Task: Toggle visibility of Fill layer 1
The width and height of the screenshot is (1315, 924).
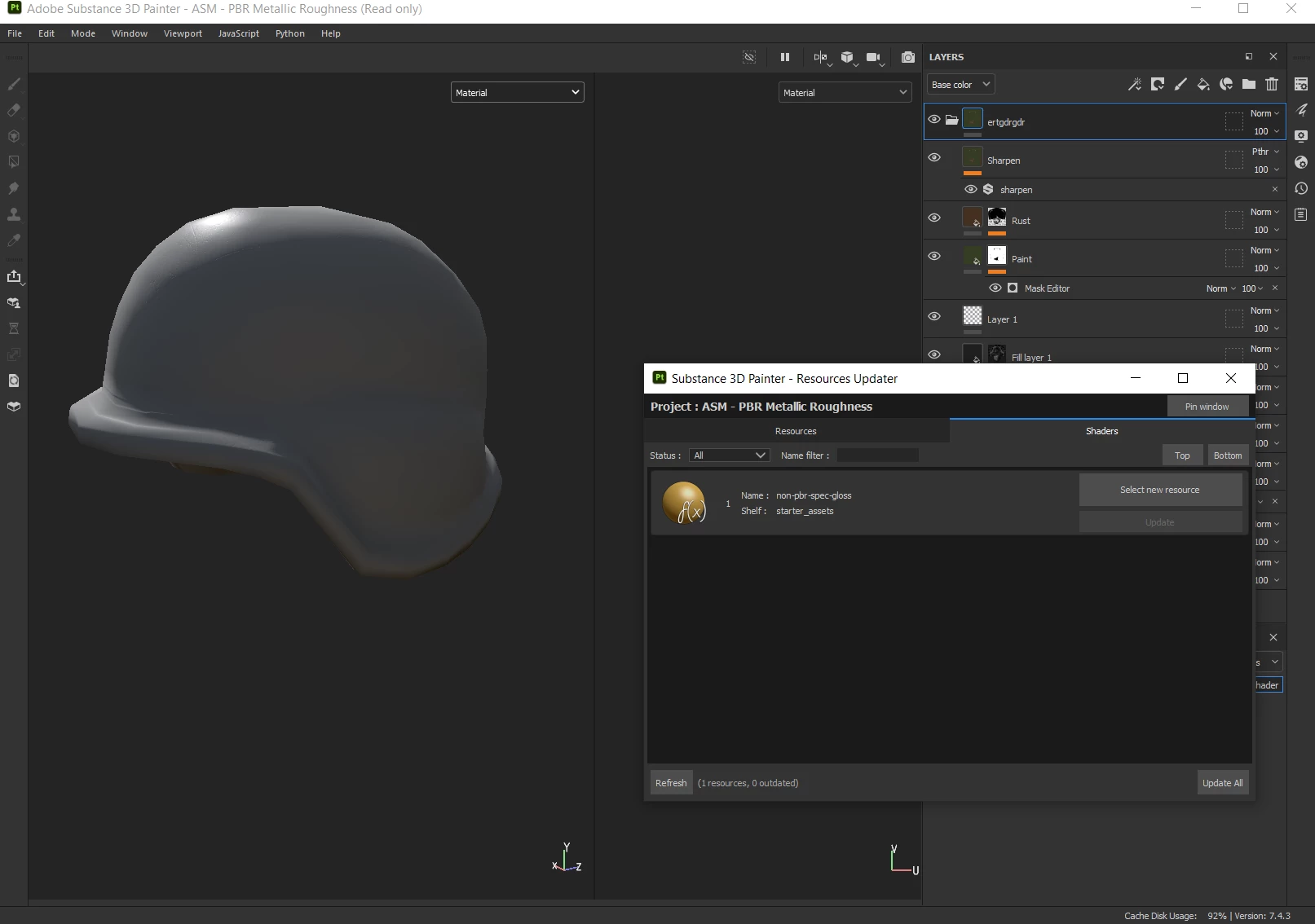Action: [934, 354]
